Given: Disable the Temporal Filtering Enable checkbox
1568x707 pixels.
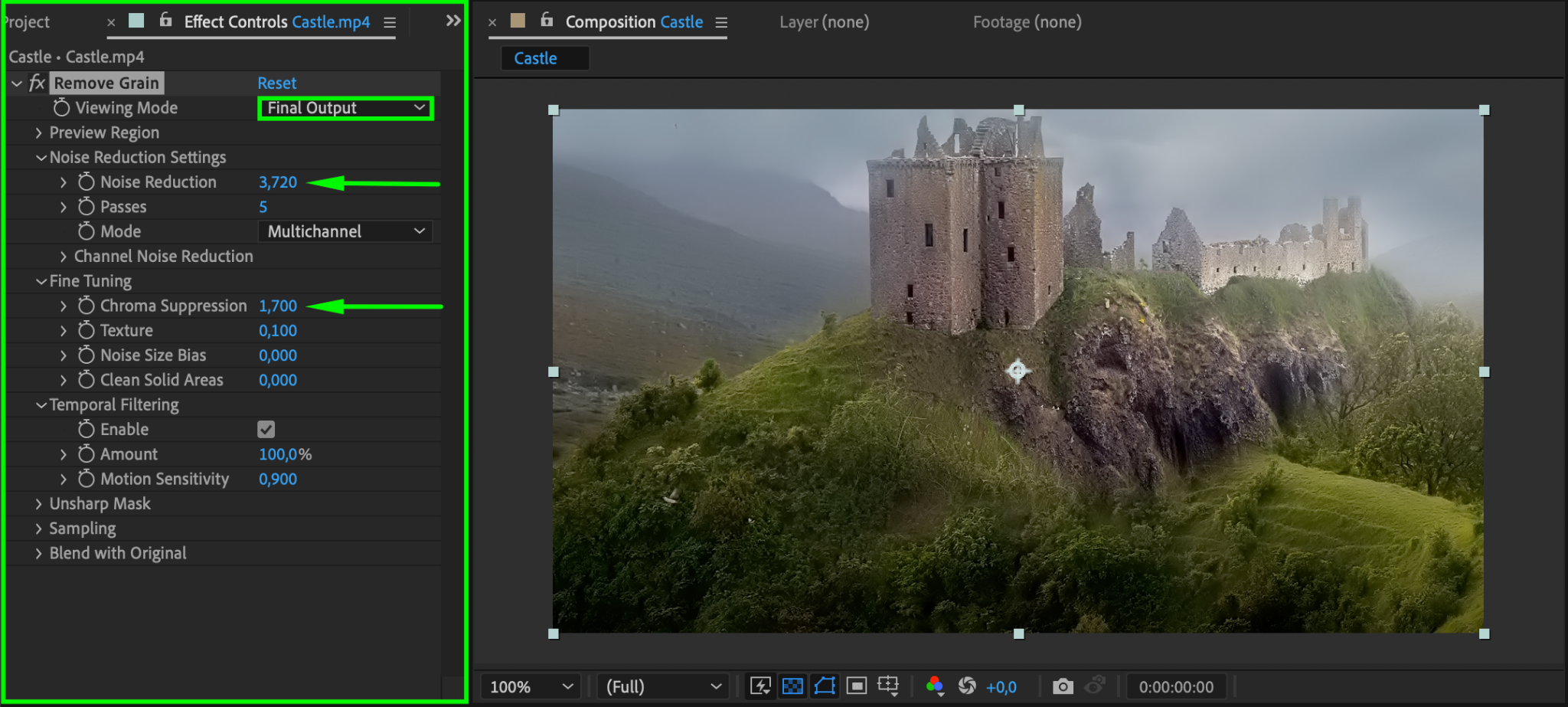Looking at the screenshot, I should [x=266, y=430].
